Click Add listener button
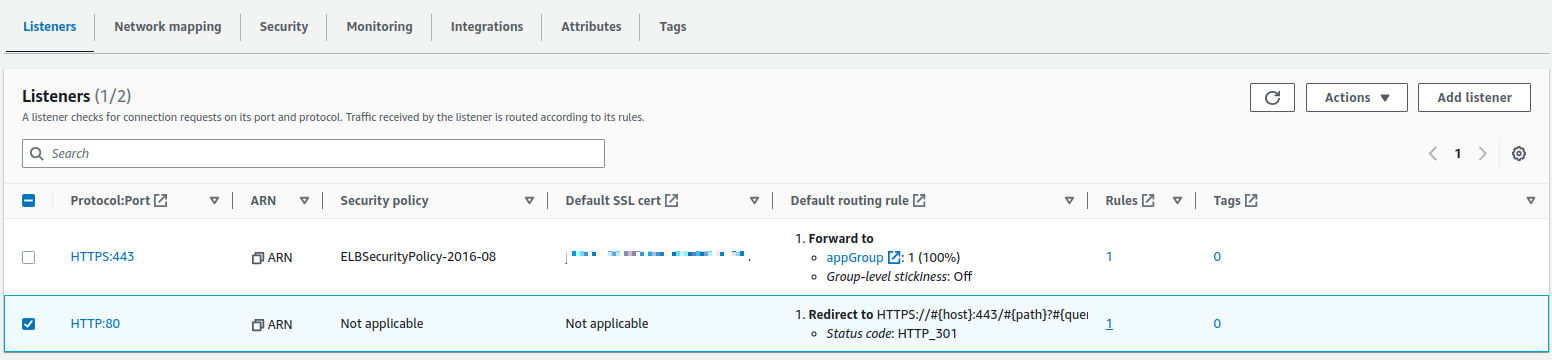The width and height of the screenshot is (1552, 360). (x=1474, y=97)
